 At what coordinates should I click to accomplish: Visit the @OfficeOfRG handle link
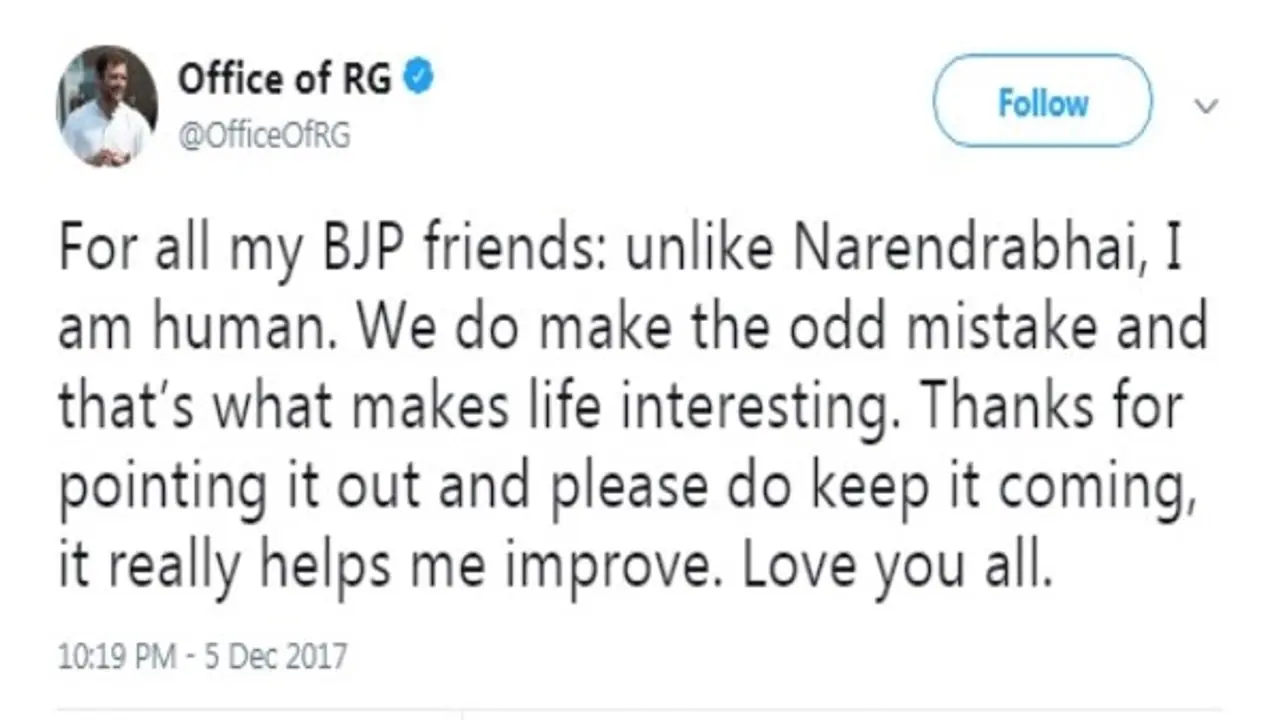point(264,136)
